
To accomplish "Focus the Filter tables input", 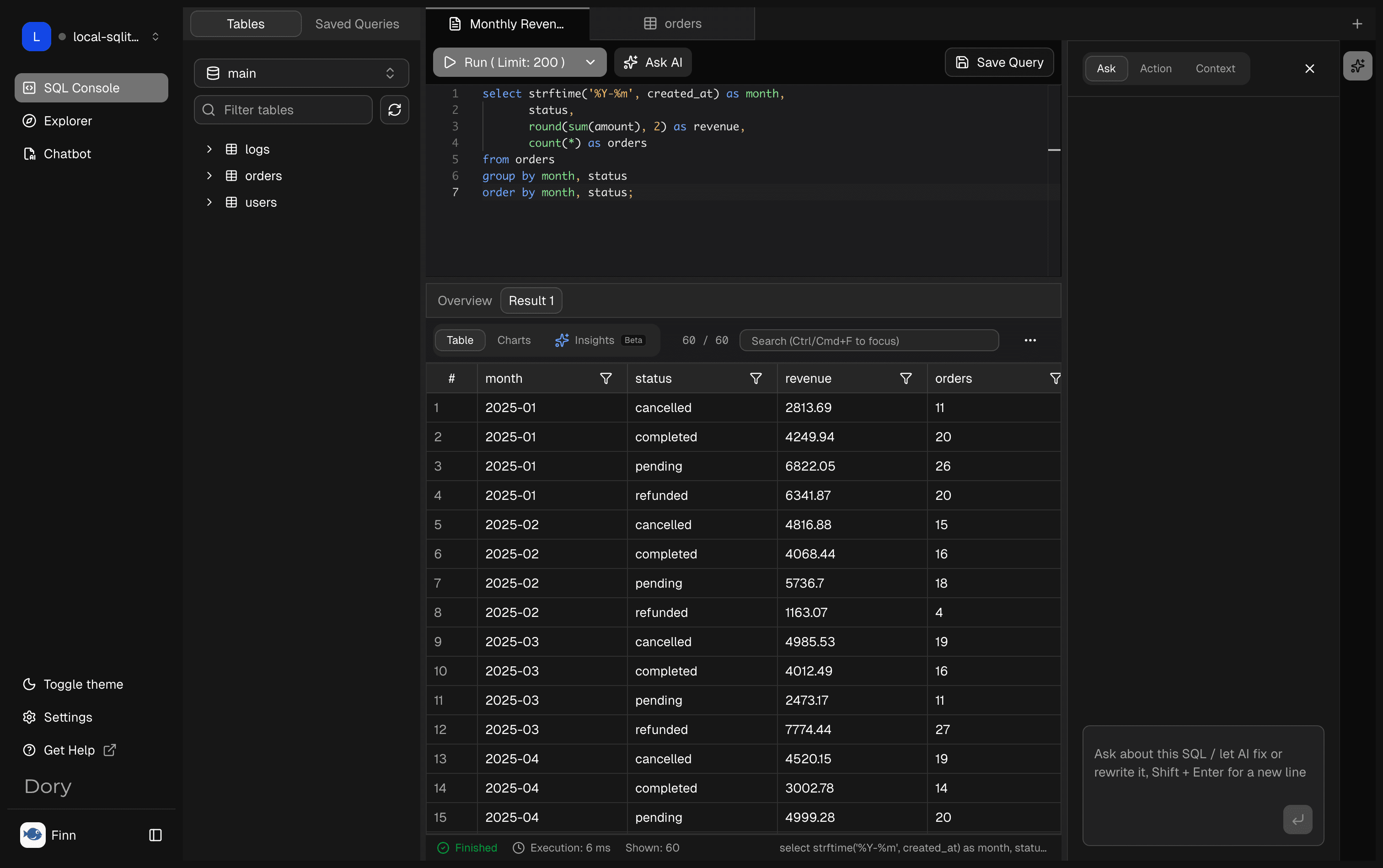I will coord(283,110).
